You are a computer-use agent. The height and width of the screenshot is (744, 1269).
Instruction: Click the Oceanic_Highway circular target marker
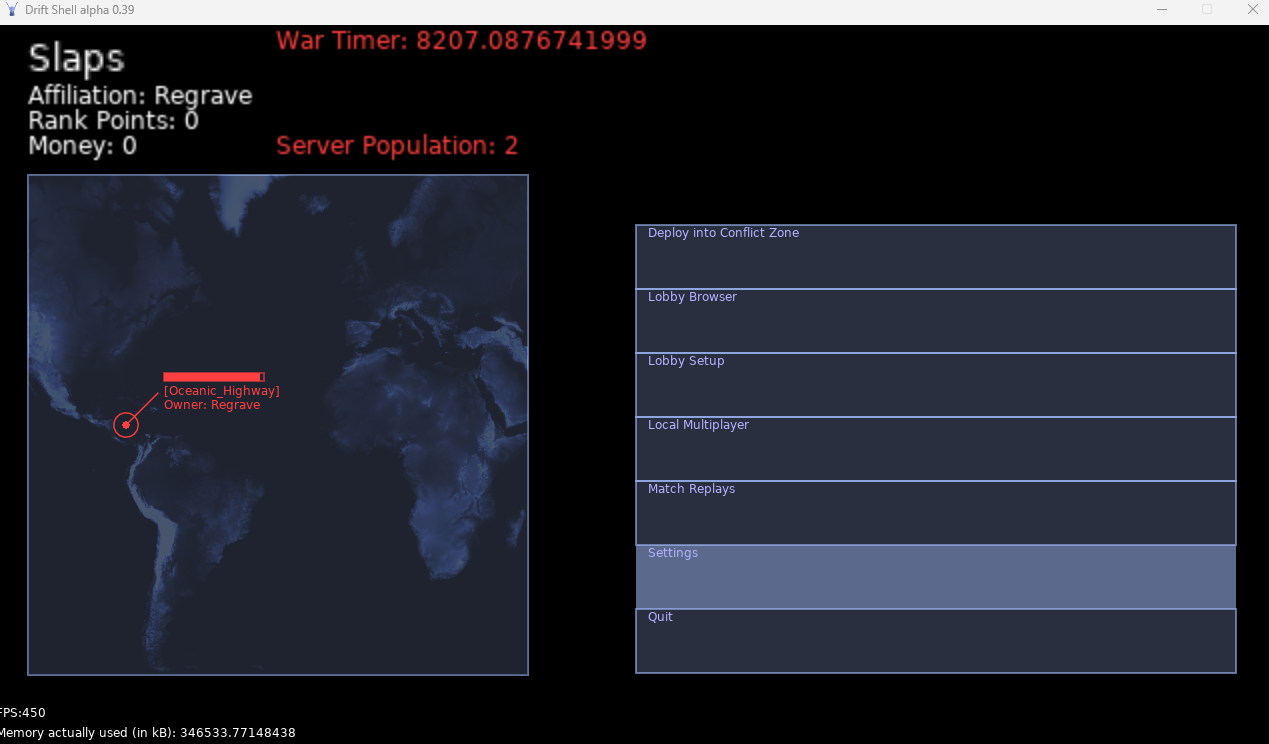point(126,425)
